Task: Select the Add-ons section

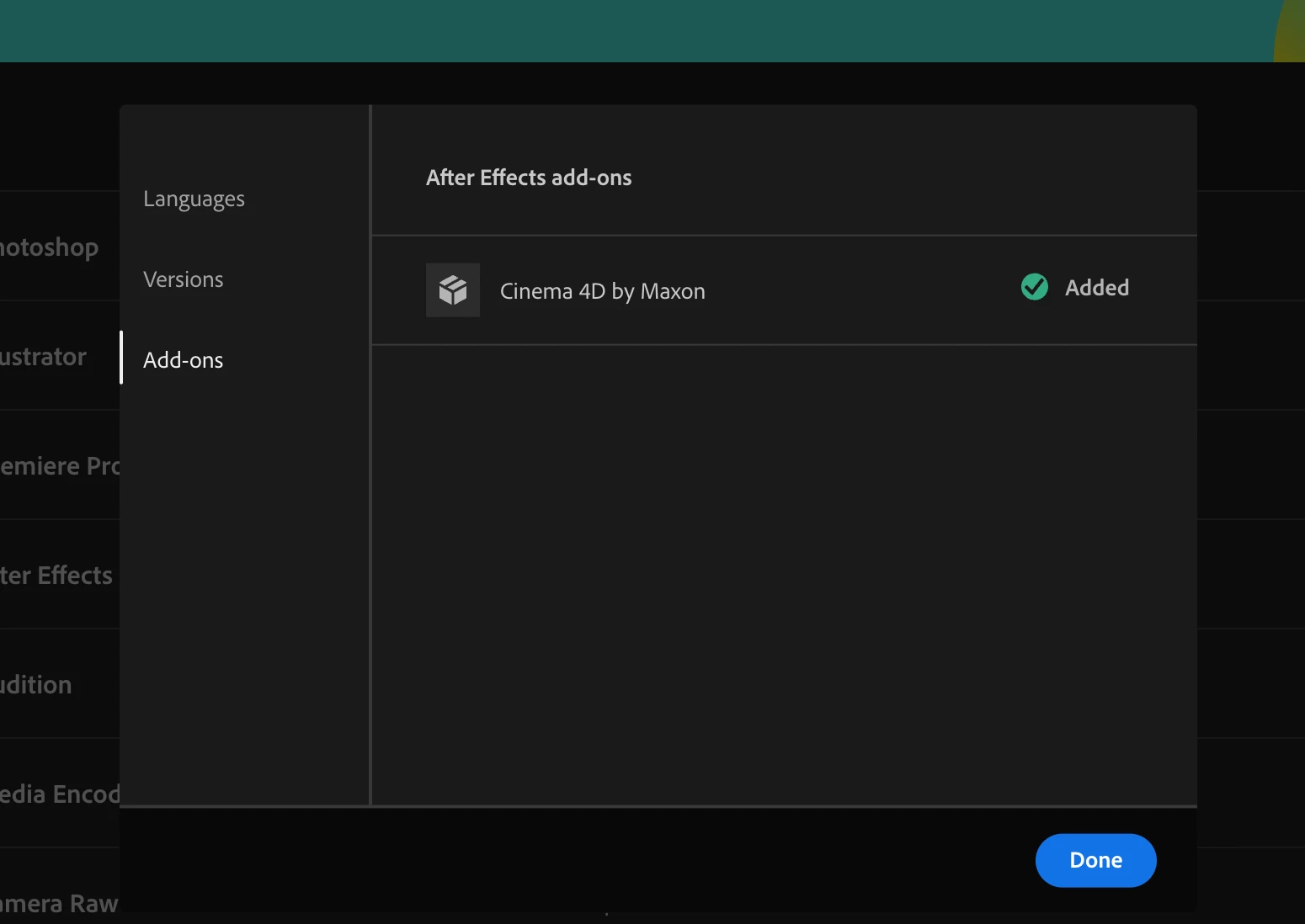Action: point(184,360)
